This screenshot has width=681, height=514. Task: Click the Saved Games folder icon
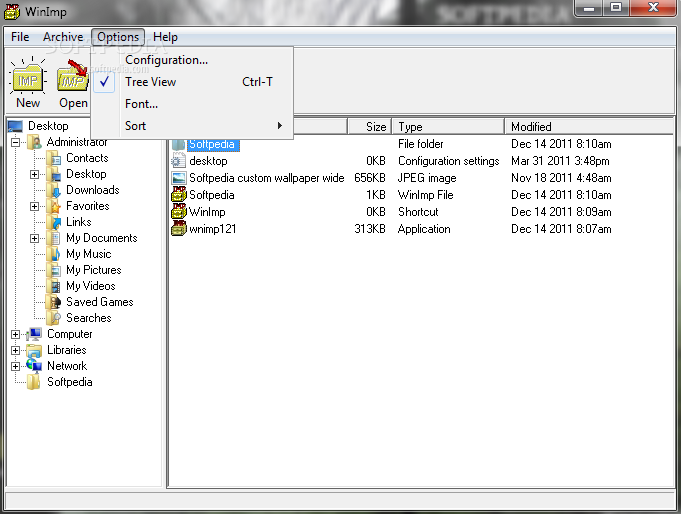(54, 302)
